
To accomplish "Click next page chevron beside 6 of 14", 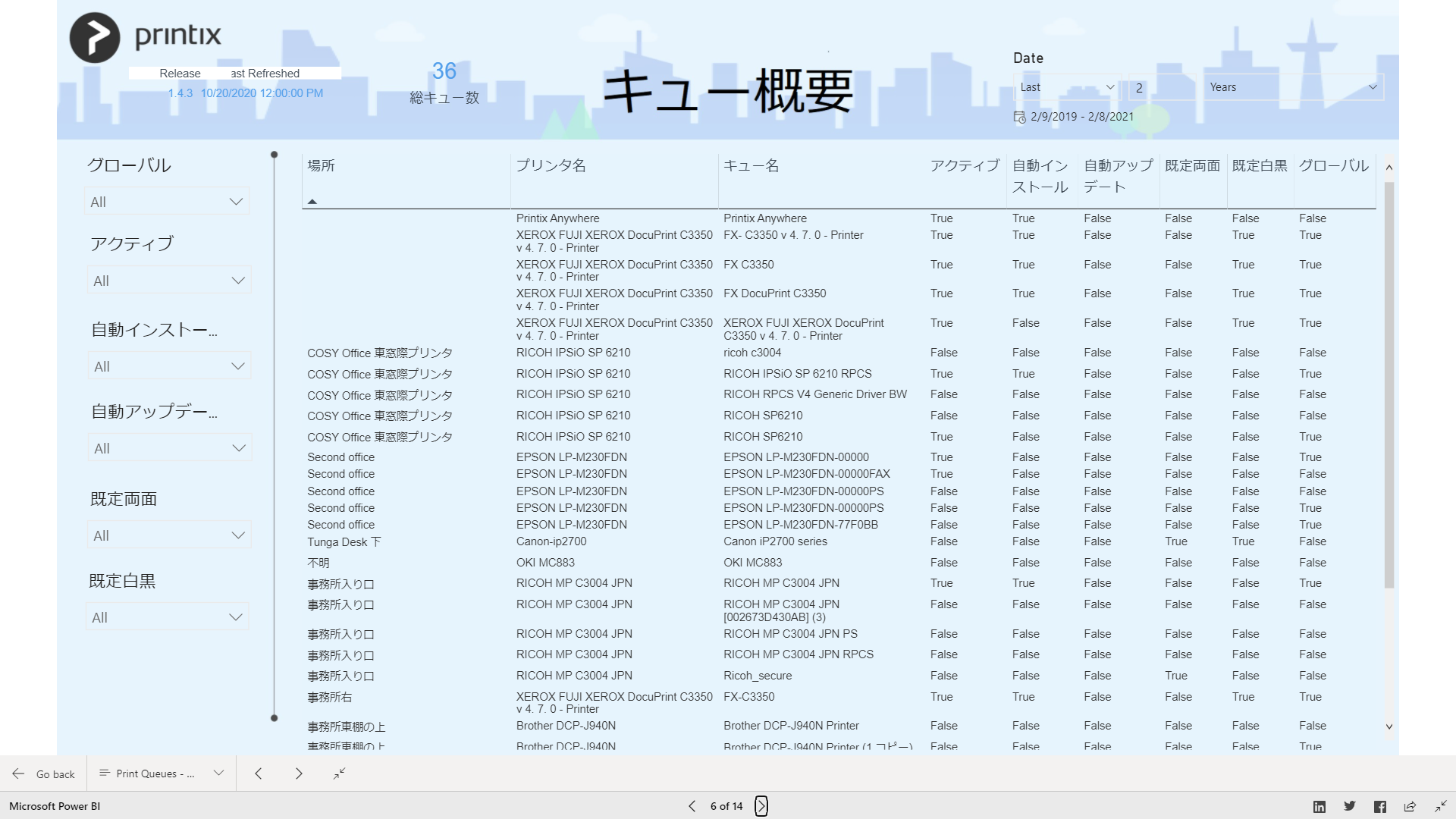I will click(x=761, y=806).
